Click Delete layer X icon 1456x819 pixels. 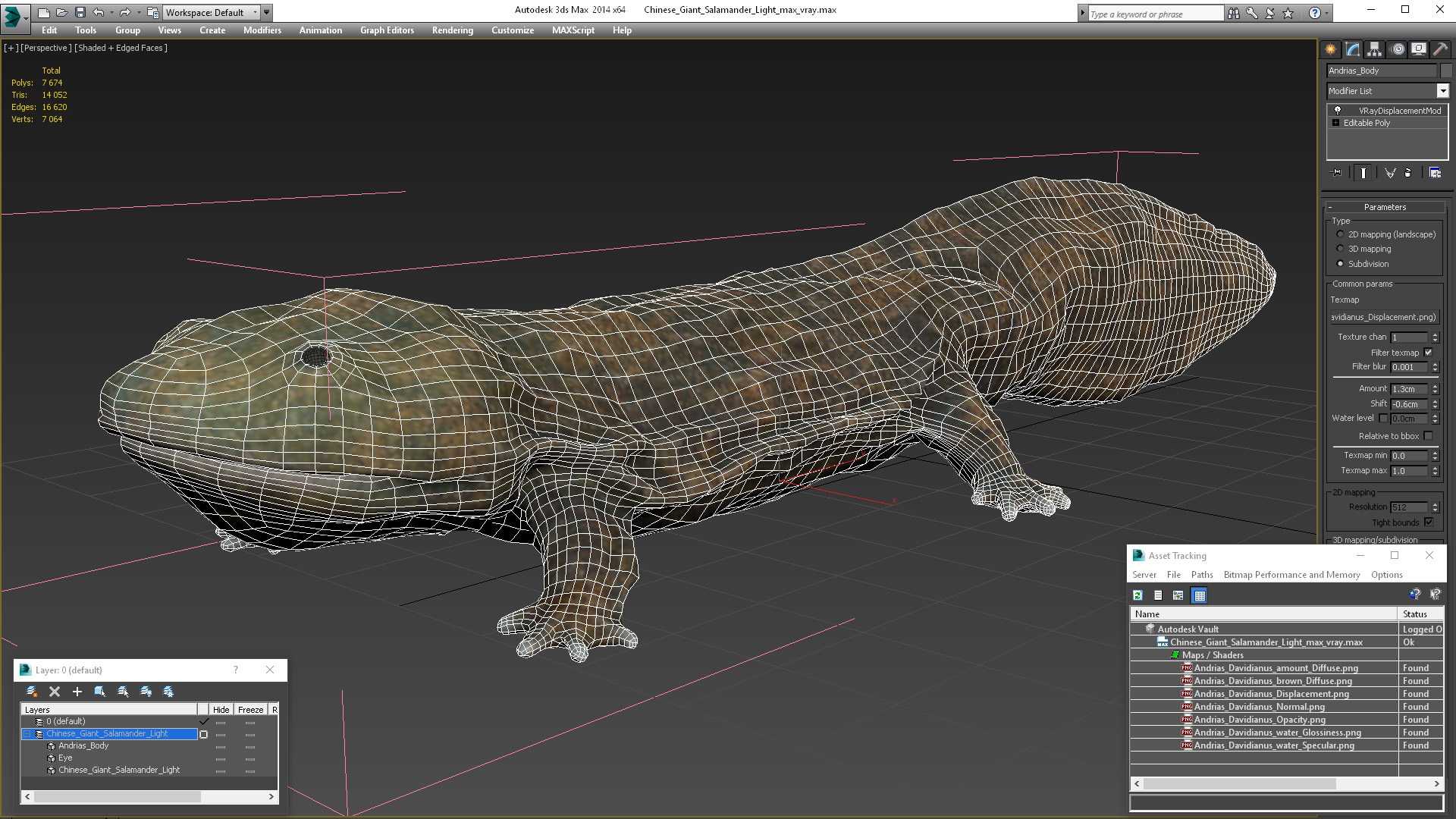point(55,692)
